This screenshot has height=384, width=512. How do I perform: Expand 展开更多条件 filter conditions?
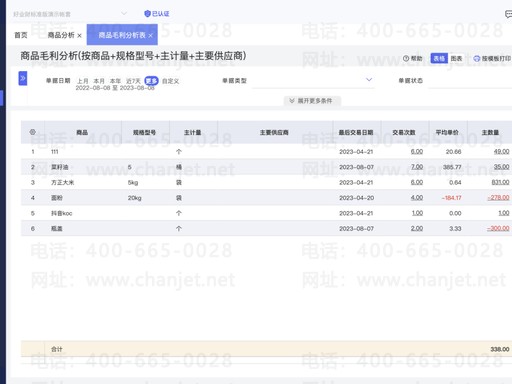click(312, 101)
